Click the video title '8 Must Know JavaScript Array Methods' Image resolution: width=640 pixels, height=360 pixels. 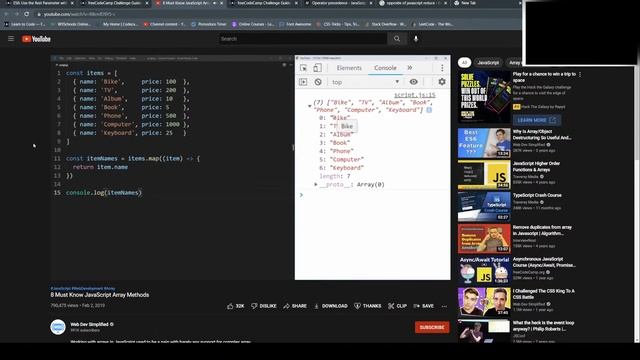(100, 295)
